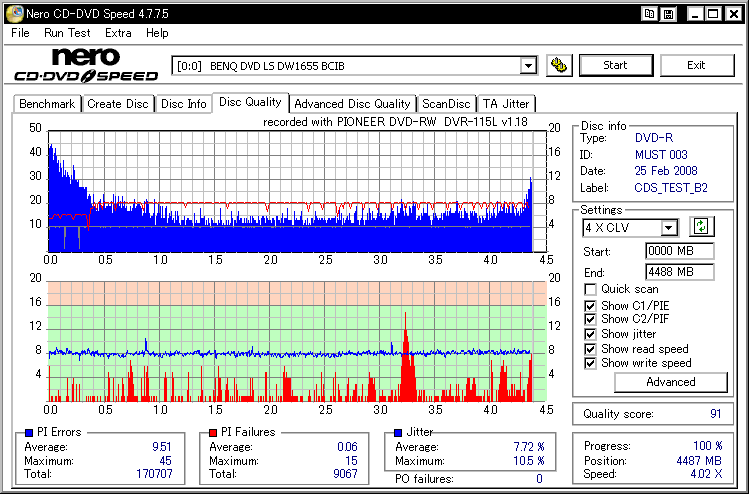Click the Exit button
The height and width of the screenshot is (494, 749).
[696, 65]
